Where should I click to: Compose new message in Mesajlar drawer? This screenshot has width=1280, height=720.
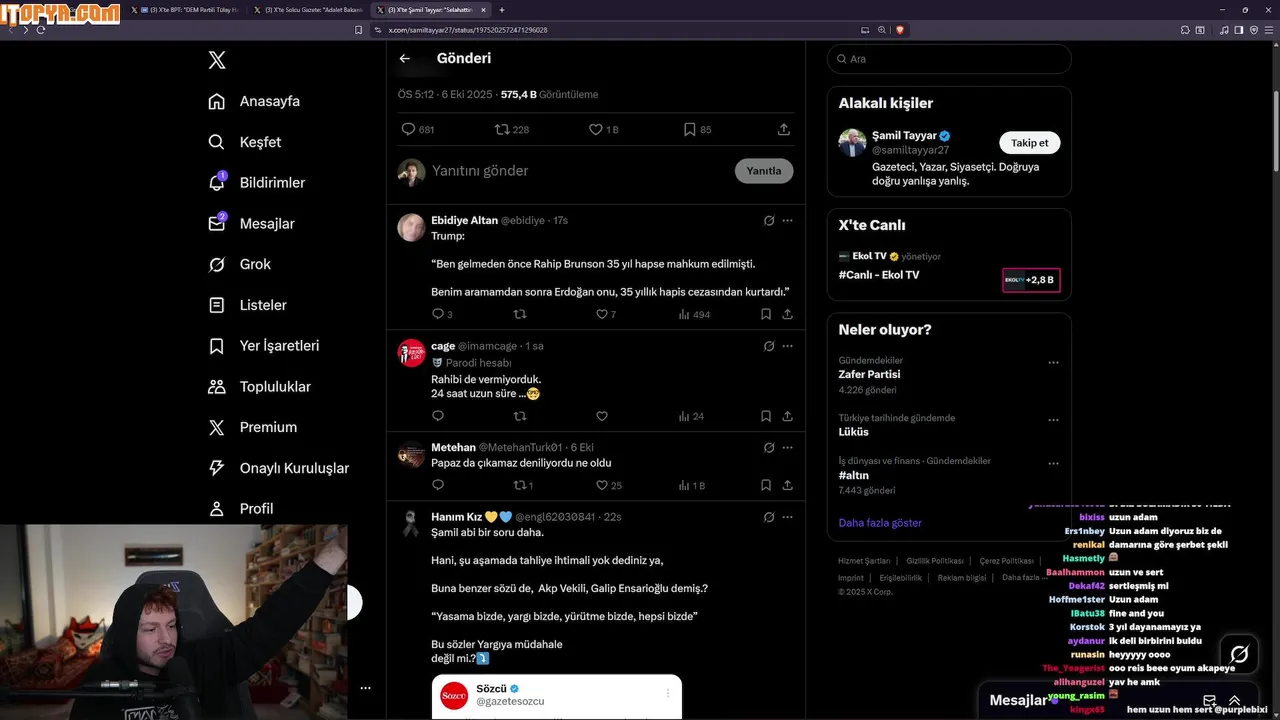(x=1209, y=701)
